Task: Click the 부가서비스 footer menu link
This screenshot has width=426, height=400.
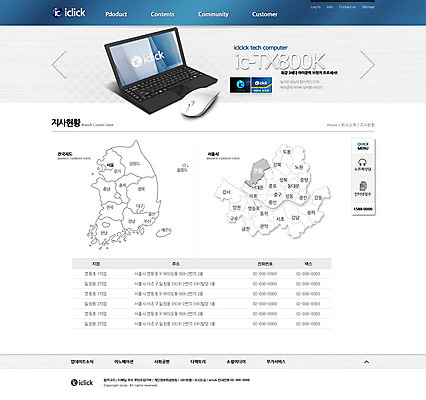Action: click(276, 362)
